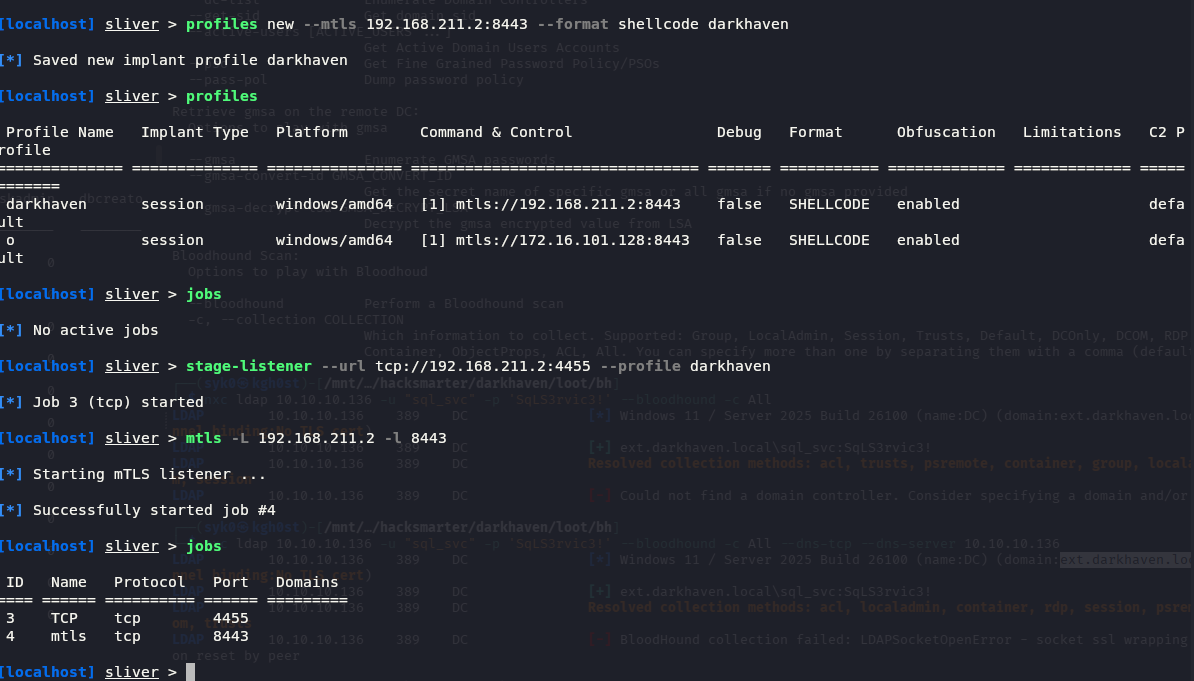The width and height of the screenshot is (1194, 681).
Task: Select the 'o' profile name cell
Action: (x=10, y=240)
